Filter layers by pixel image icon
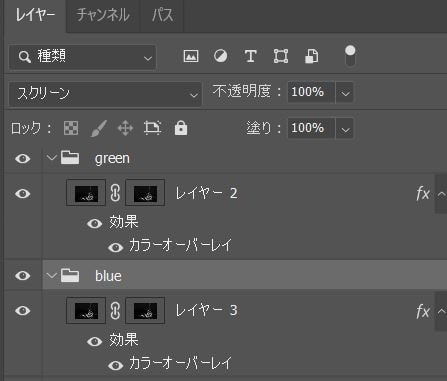 tap(191, 56)
